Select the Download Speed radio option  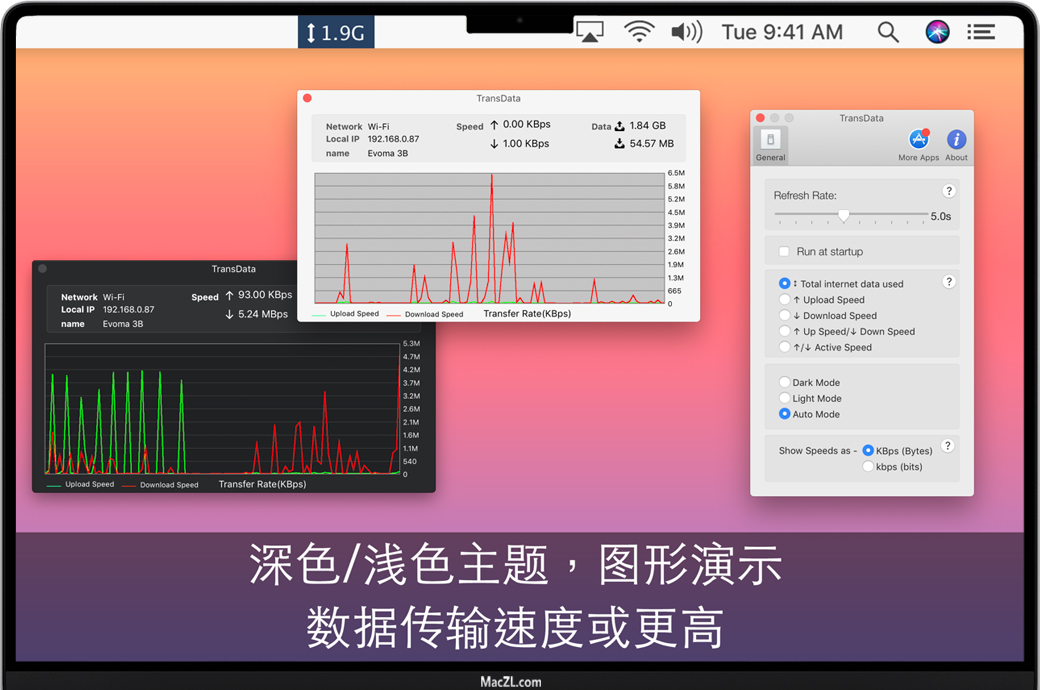click(x=785, y=315)
